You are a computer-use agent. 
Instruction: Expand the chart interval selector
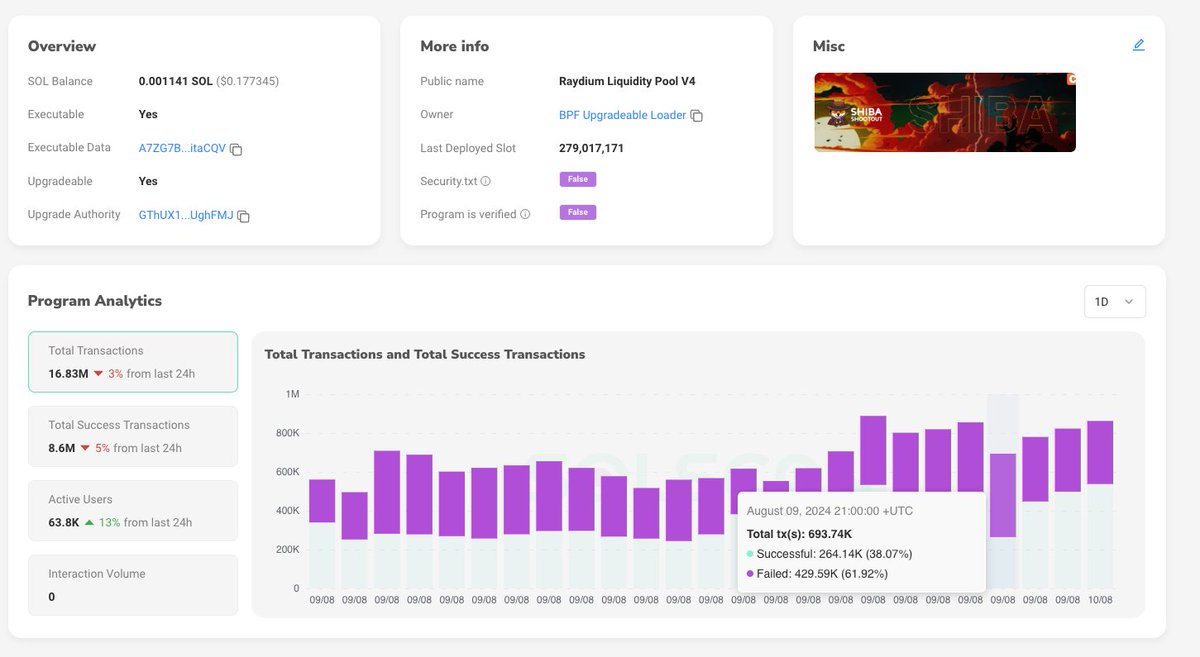click(1114, 301)
